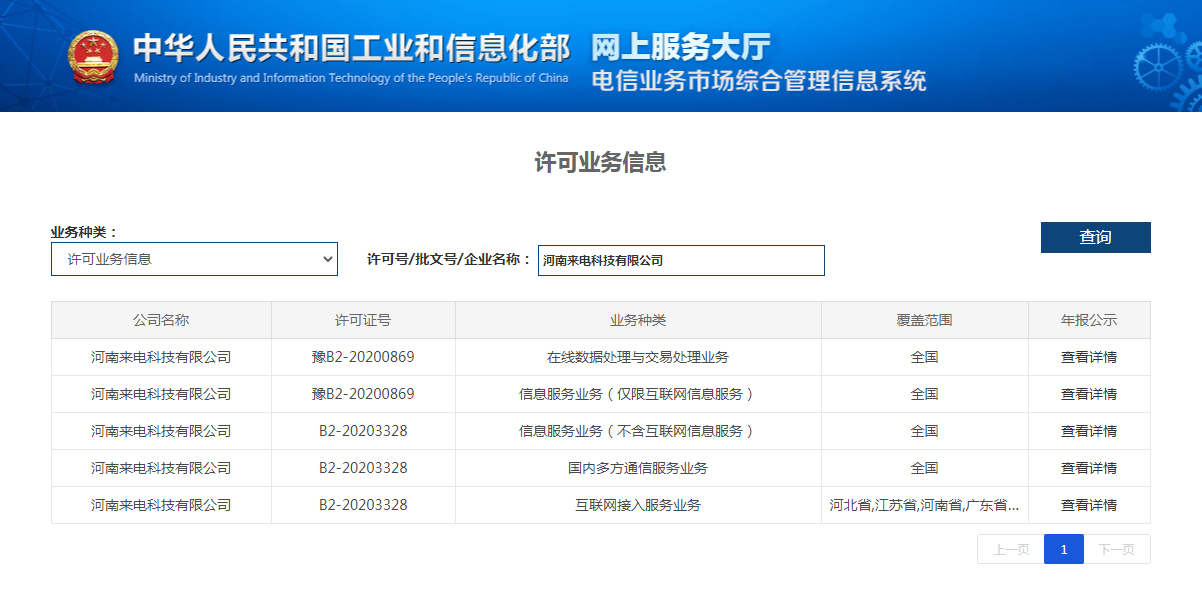Select 信息服务业务（不含互联网信息服务）cell

(638, 431)
